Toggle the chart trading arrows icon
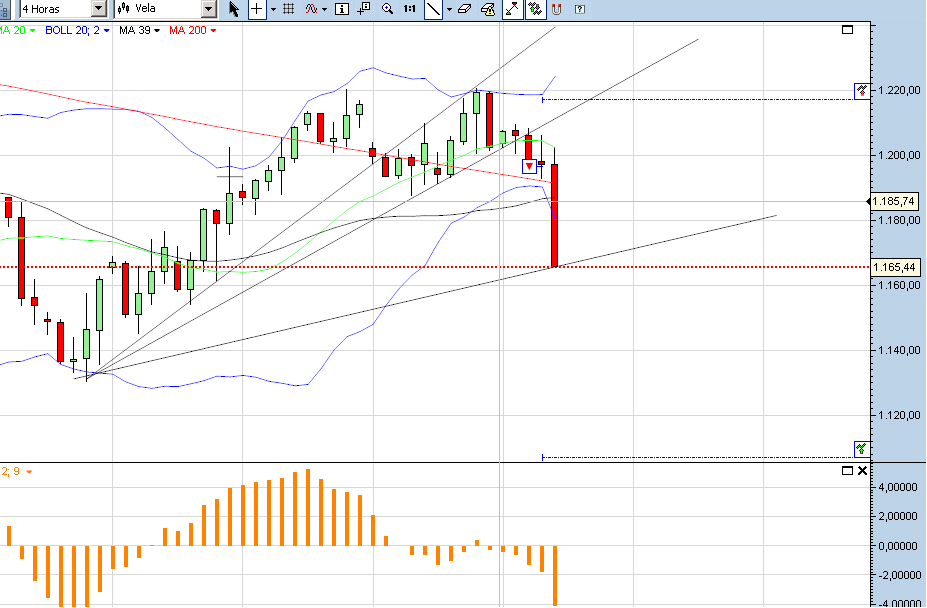 point(513,9)
